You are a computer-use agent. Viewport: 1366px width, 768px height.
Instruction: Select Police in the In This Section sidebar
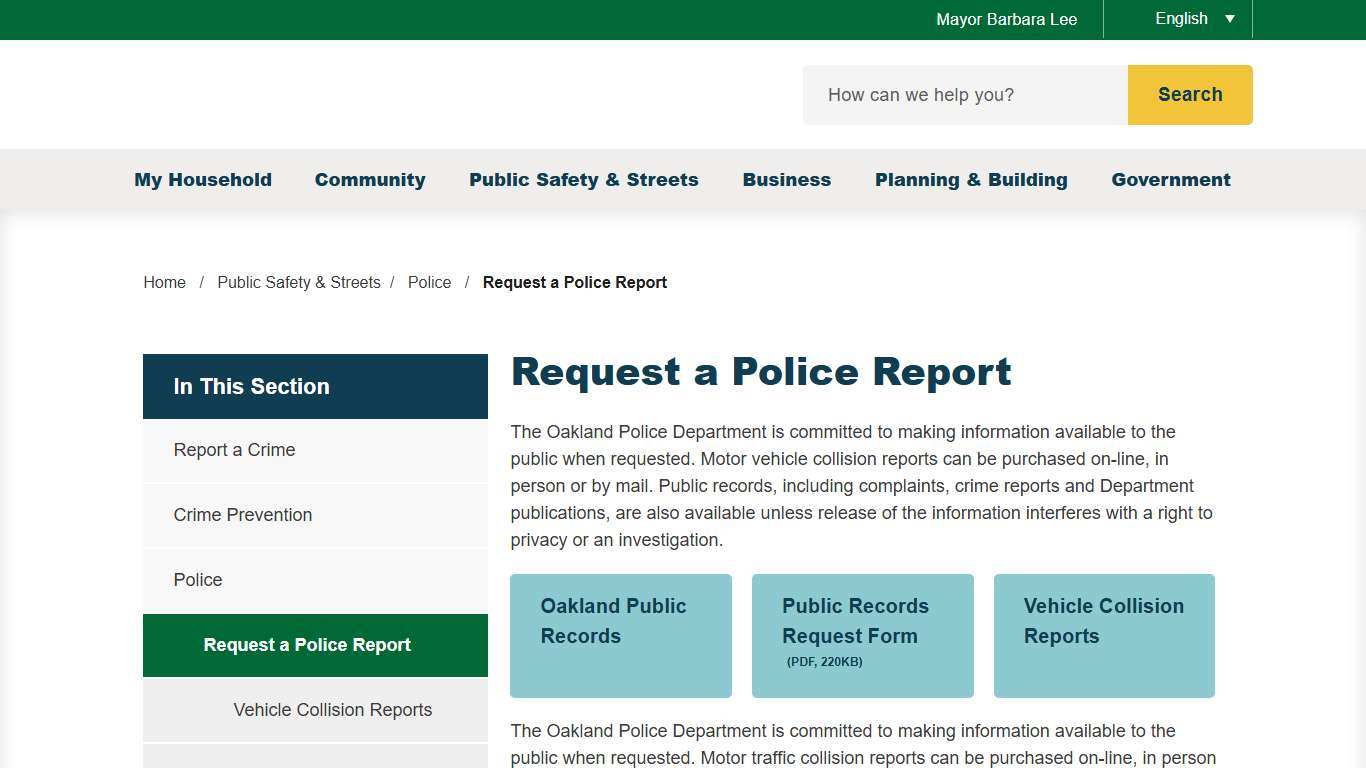coord(197,580)
